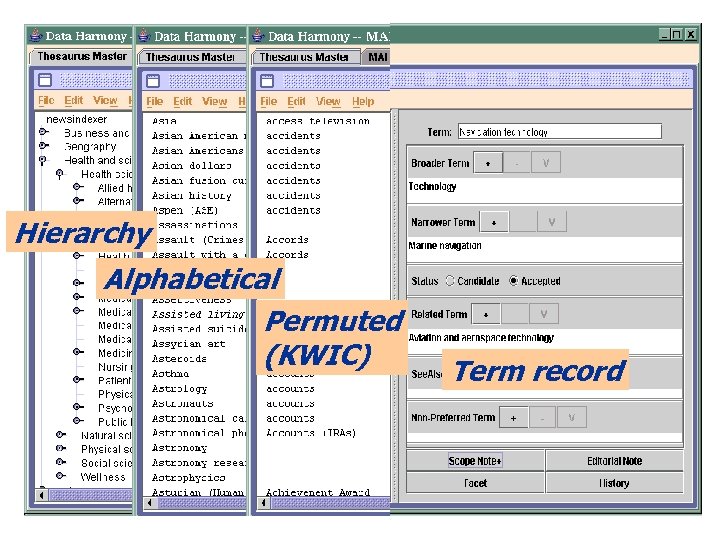This screenshot has height=540, width=720.
Task: Click the V button beside Narrower Term
Action: pyautogui.click(x=551, y=222)
